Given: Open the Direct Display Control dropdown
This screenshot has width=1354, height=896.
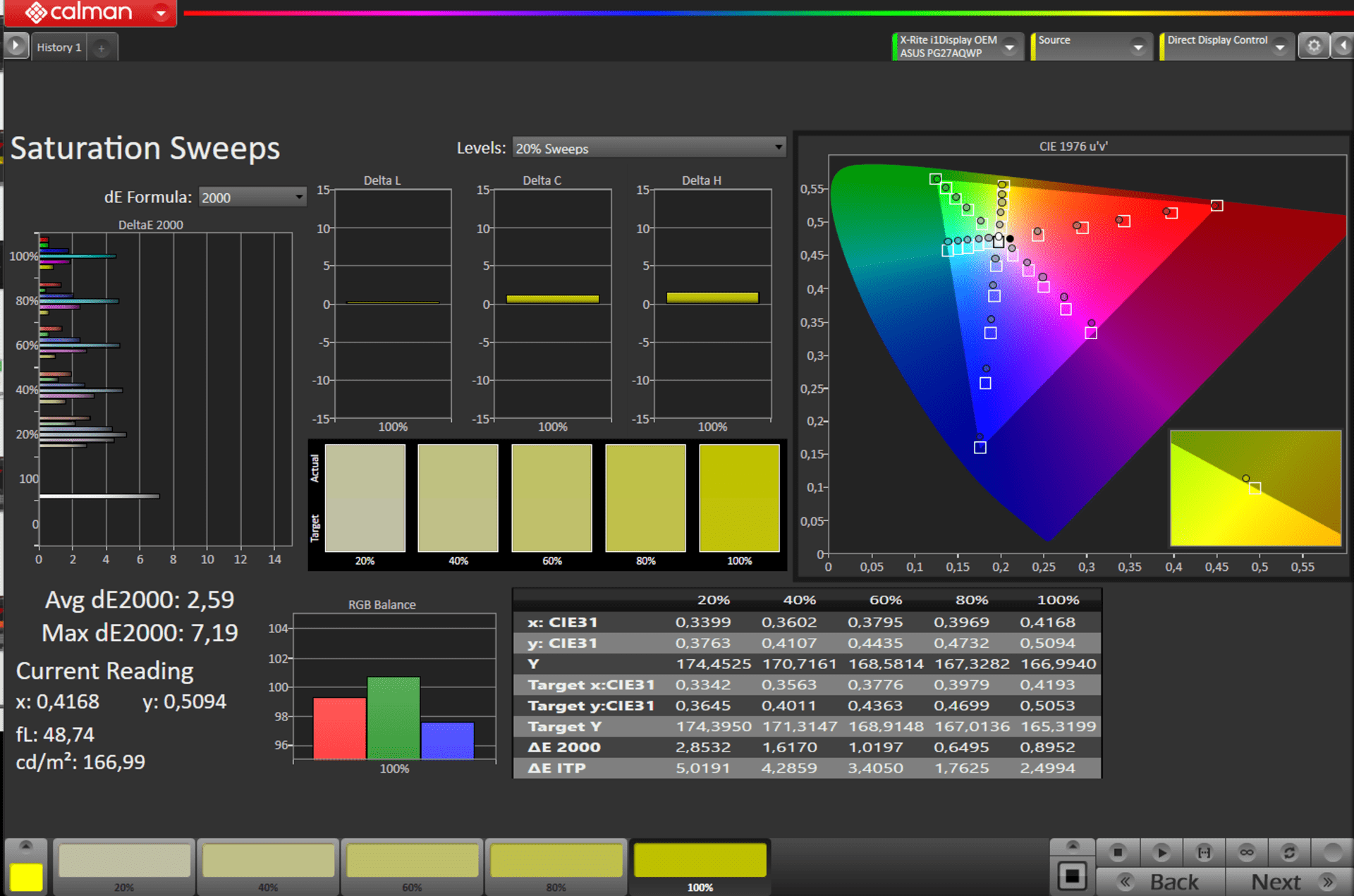Looking at the screenshot, I should 1280,47.
